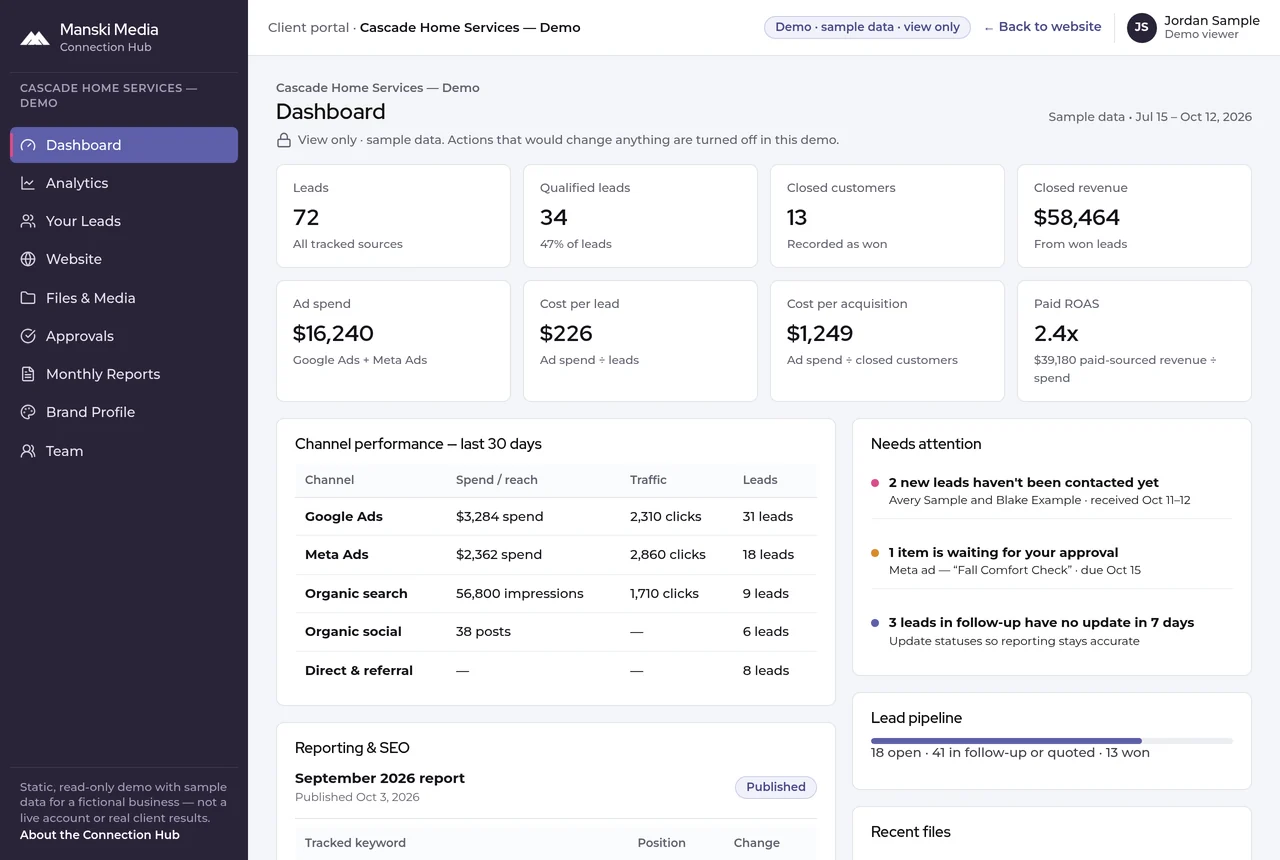1280x860 pixels.
Task: Click the Meta Ads channel row
Action: tap(556, 555)
